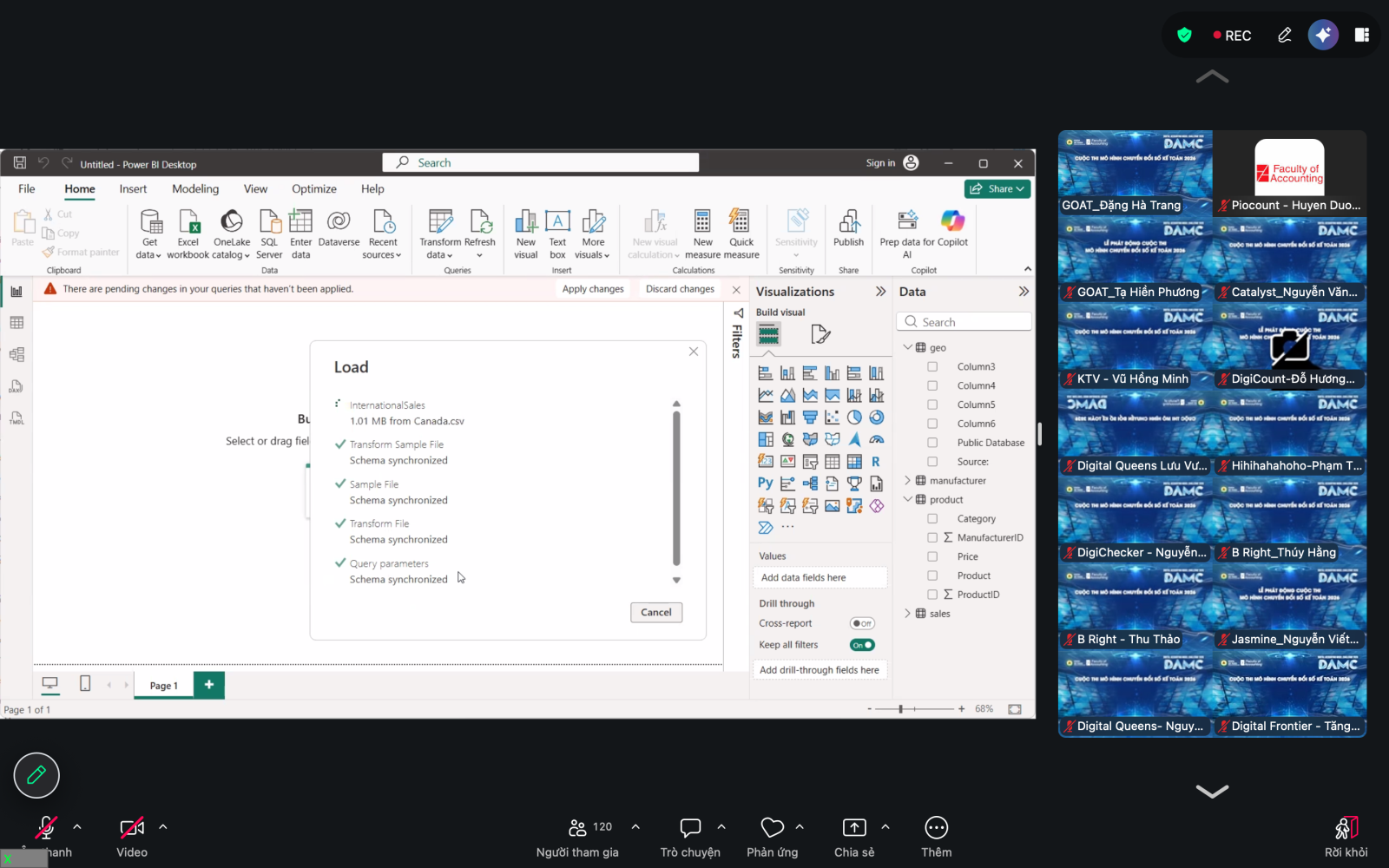This screenshot has height=868, width=1389.
Task: Select the Stacked bar chart visual
Action: pyautogui.click(x=766, y=373)
